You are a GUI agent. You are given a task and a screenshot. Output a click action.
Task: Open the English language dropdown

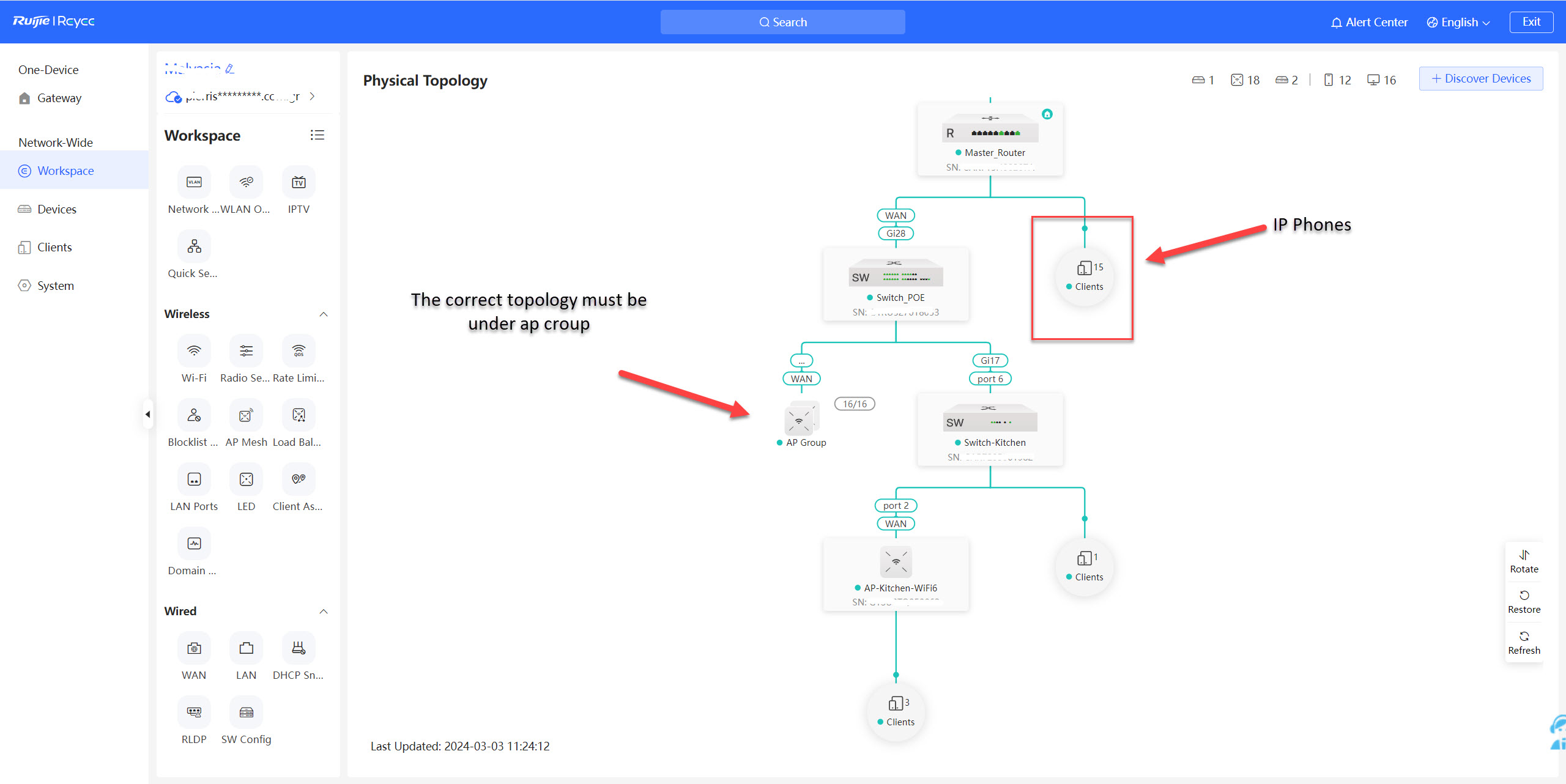(x=1458, y=23)
